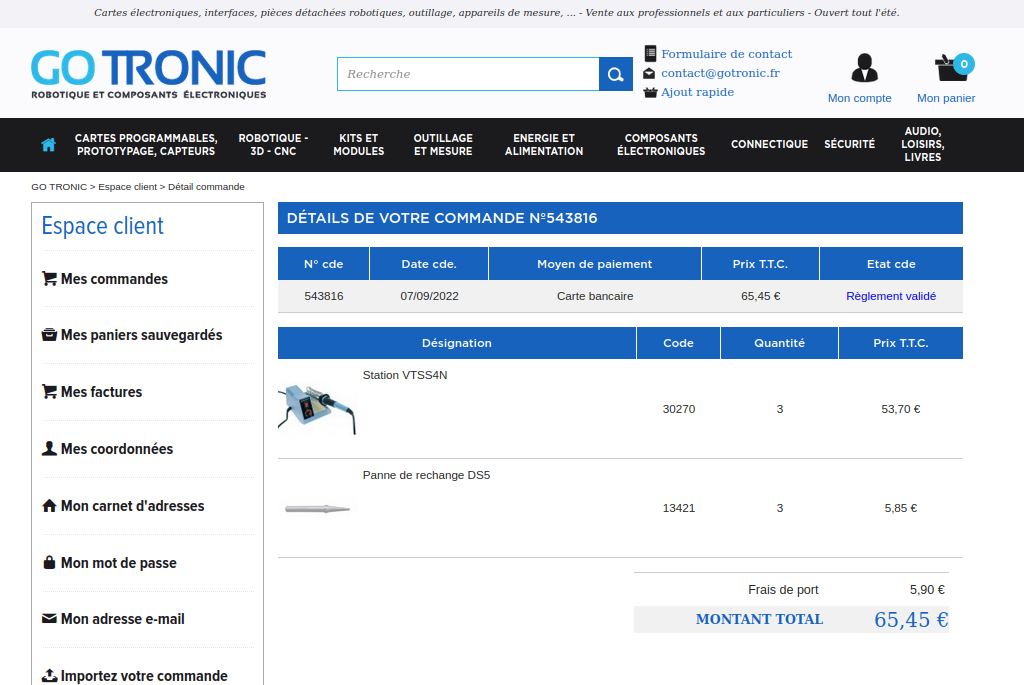
Task: Open Mon mot de passe page
Action: (x=117, y=563)
